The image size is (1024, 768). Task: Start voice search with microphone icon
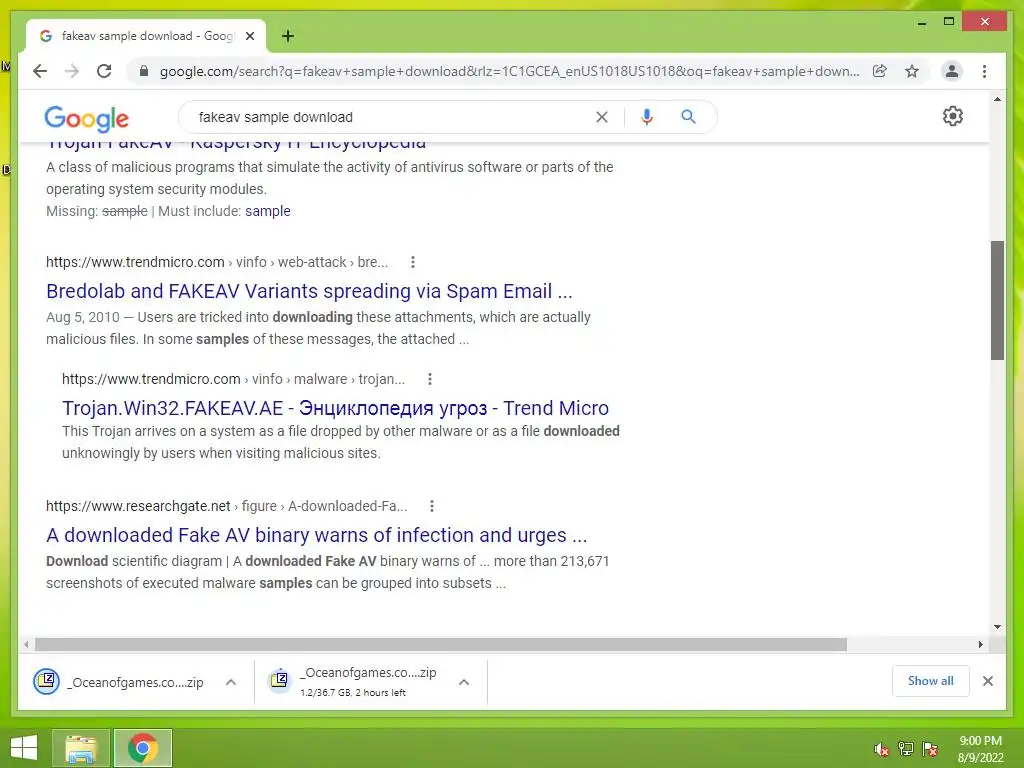click(647, 117)
